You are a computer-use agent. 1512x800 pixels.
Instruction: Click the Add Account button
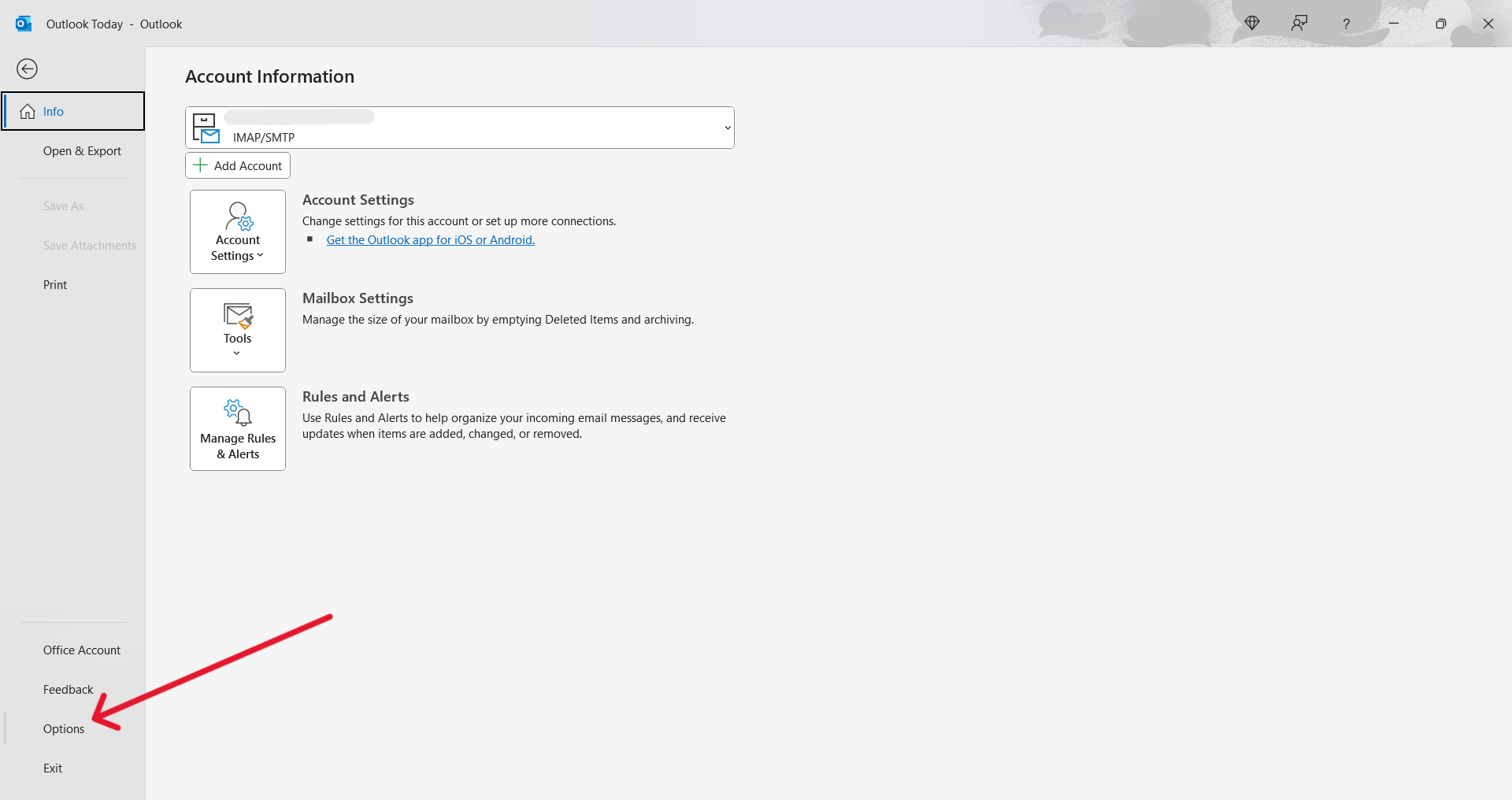238,165
